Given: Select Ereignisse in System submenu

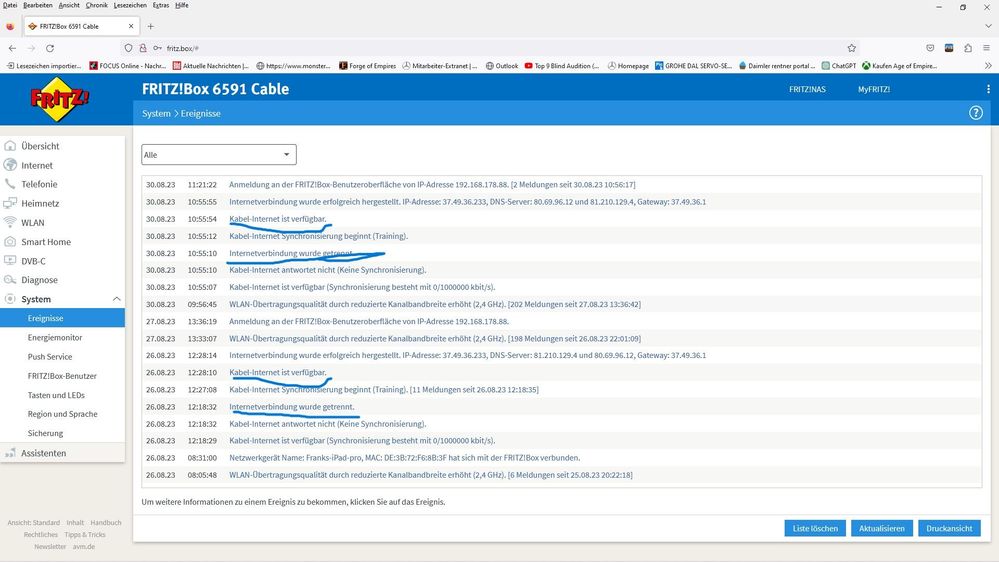Looking at the screenshot, I should coord(62,318).
